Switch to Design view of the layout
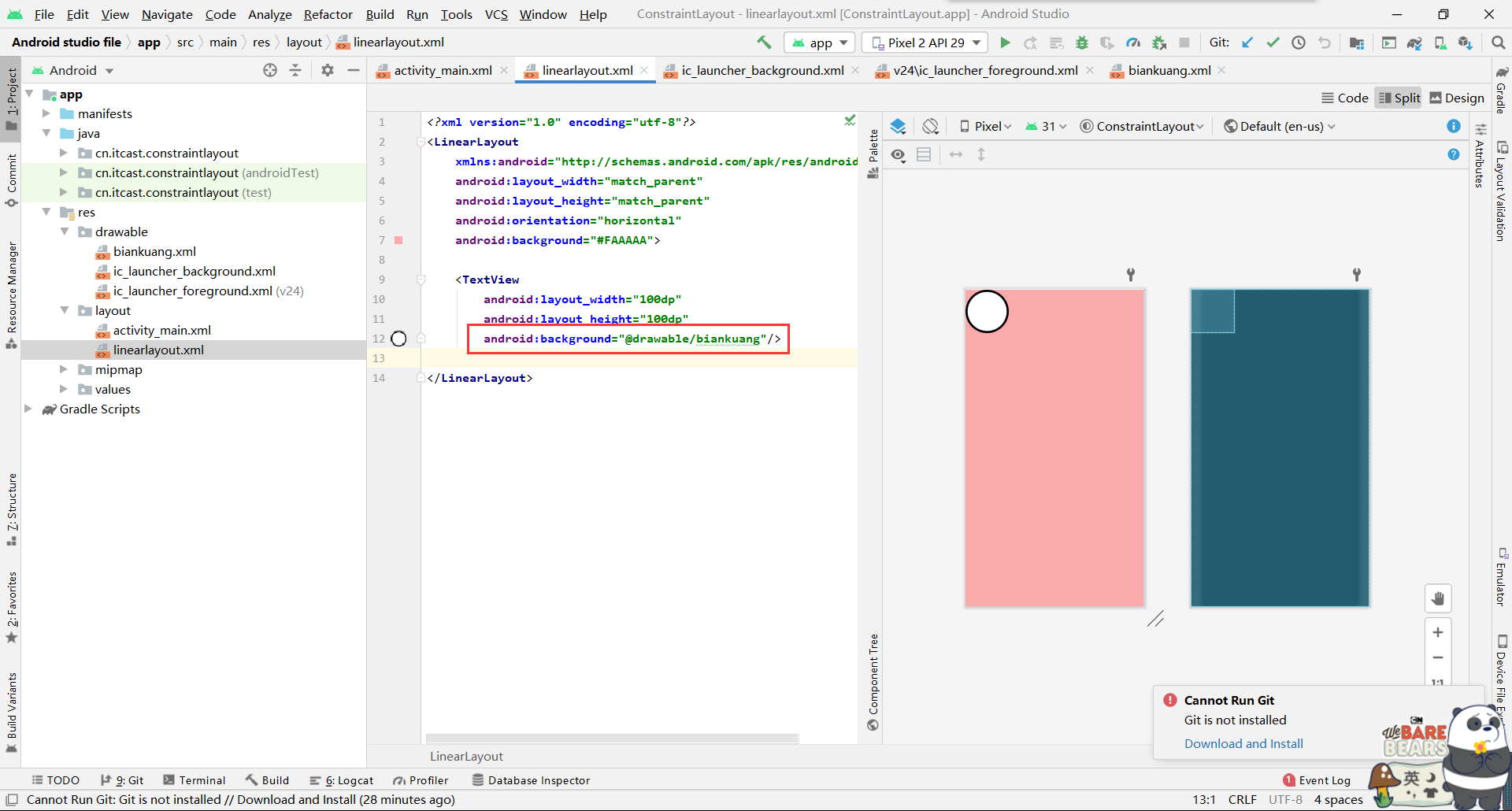Viewport: 1512px width, 811px height. pyautogui.click(x=1456, y=97)
